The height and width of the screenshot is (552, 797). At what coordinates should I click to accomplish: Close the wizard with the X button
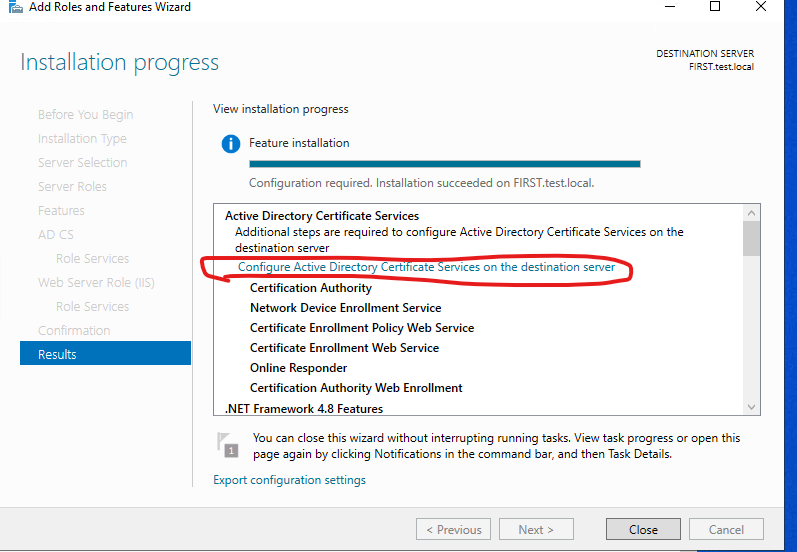[760, 7]
